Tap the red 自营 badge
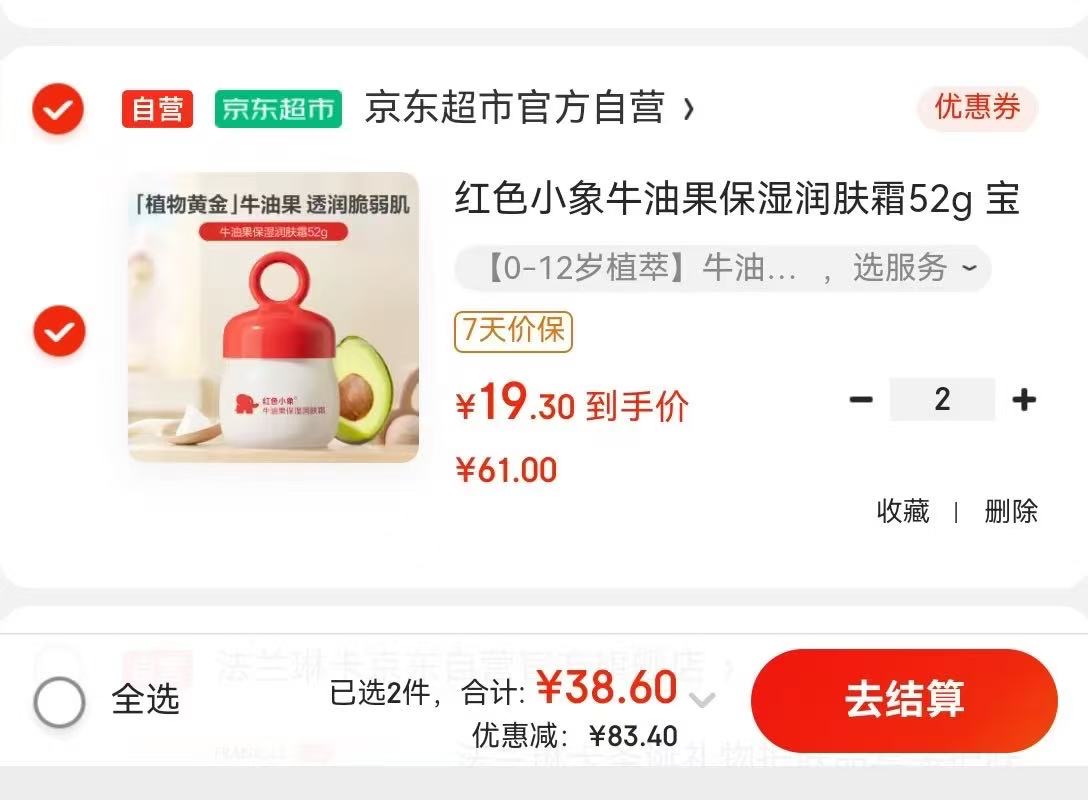This screenshot has height=800, width=1088. pyautogui.click(x=158, y=109)
